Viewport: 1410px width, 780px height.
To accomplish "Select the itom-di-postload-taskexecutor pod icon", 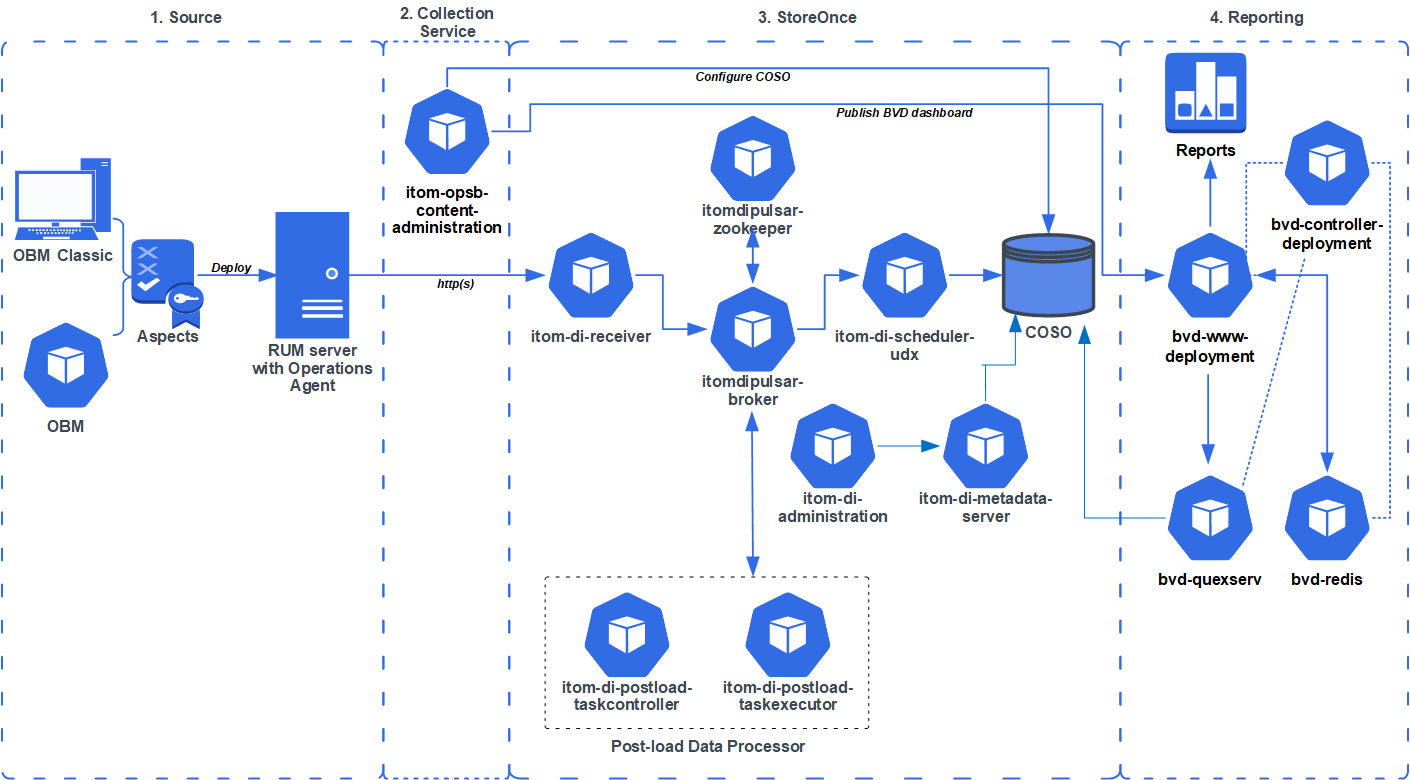I will pos(788,634).
